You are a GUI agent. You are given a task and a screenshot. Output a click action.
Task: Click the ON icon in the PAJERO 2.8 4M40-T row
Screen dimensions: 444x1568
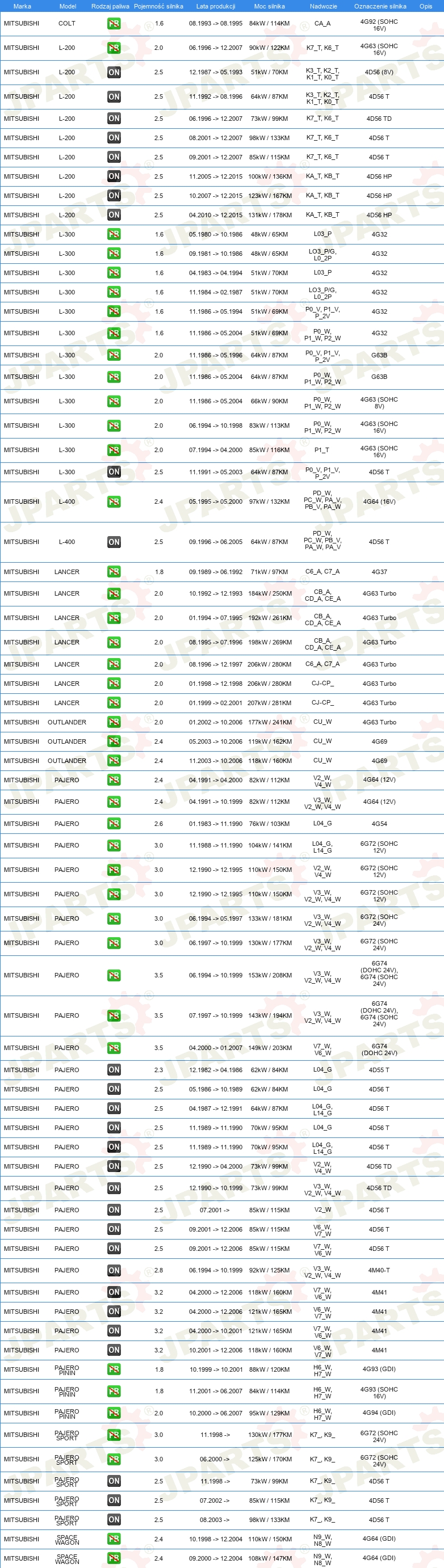click(x=114, y=1271)
